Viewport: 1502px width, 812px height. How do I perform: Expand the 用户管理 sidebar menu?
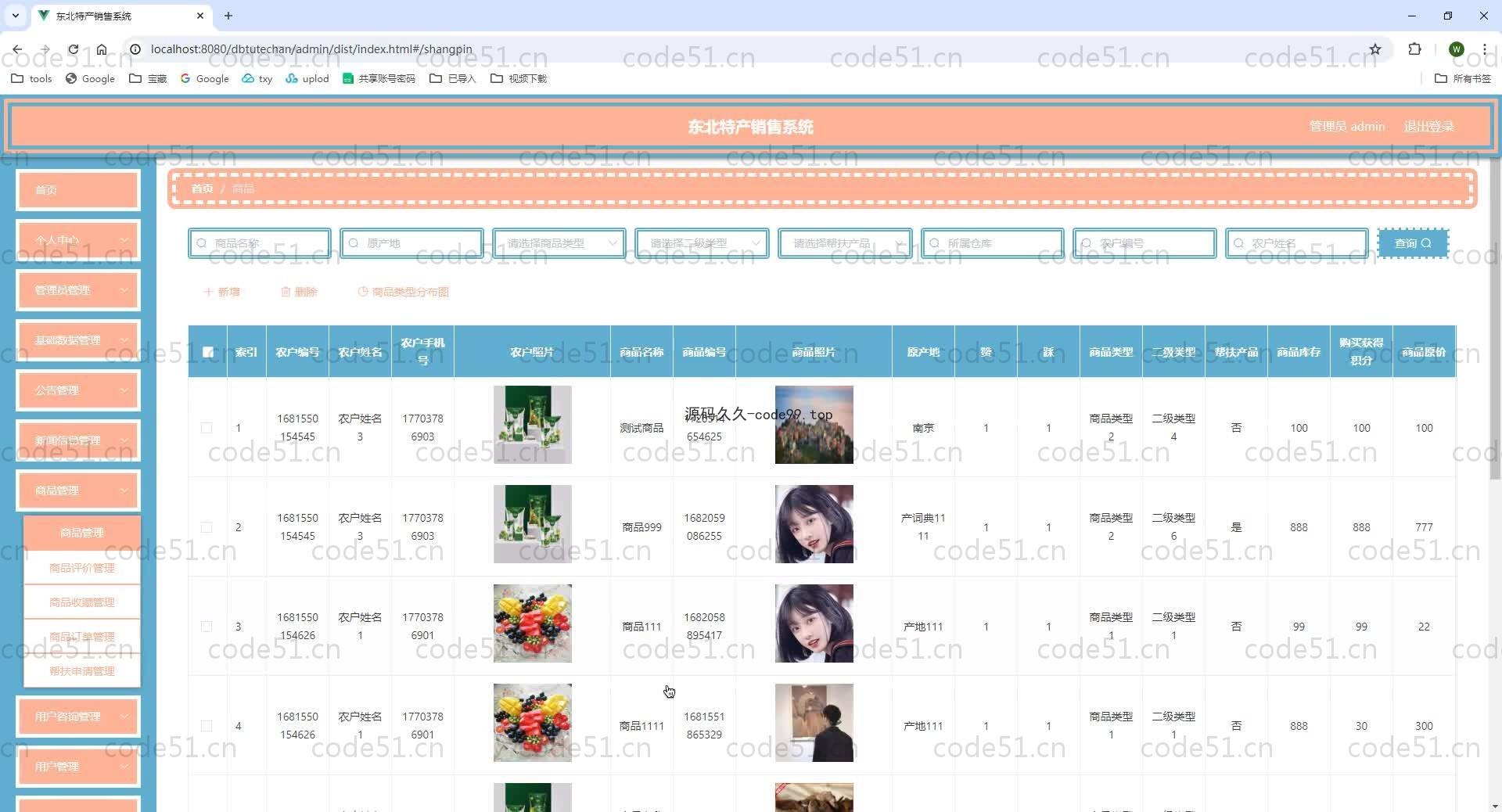coord(78,767)
